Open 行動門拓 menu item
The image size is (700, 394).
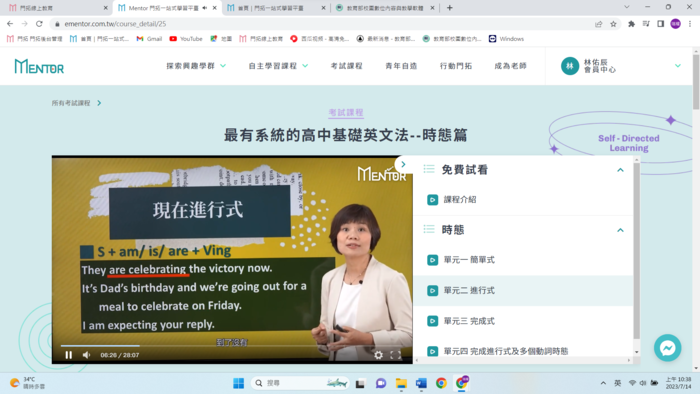click(455, 66)
